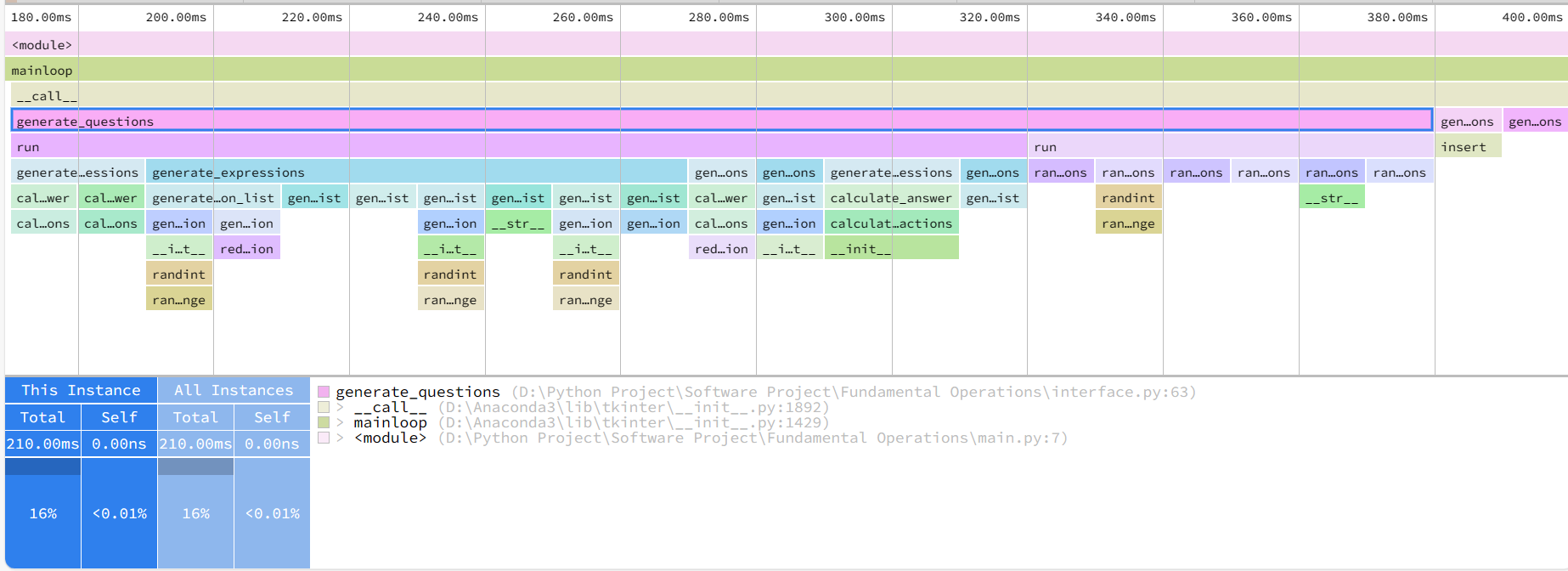Open generate_questions entry in stack trace list
The image size is (1568, 571).
[418, 392]
